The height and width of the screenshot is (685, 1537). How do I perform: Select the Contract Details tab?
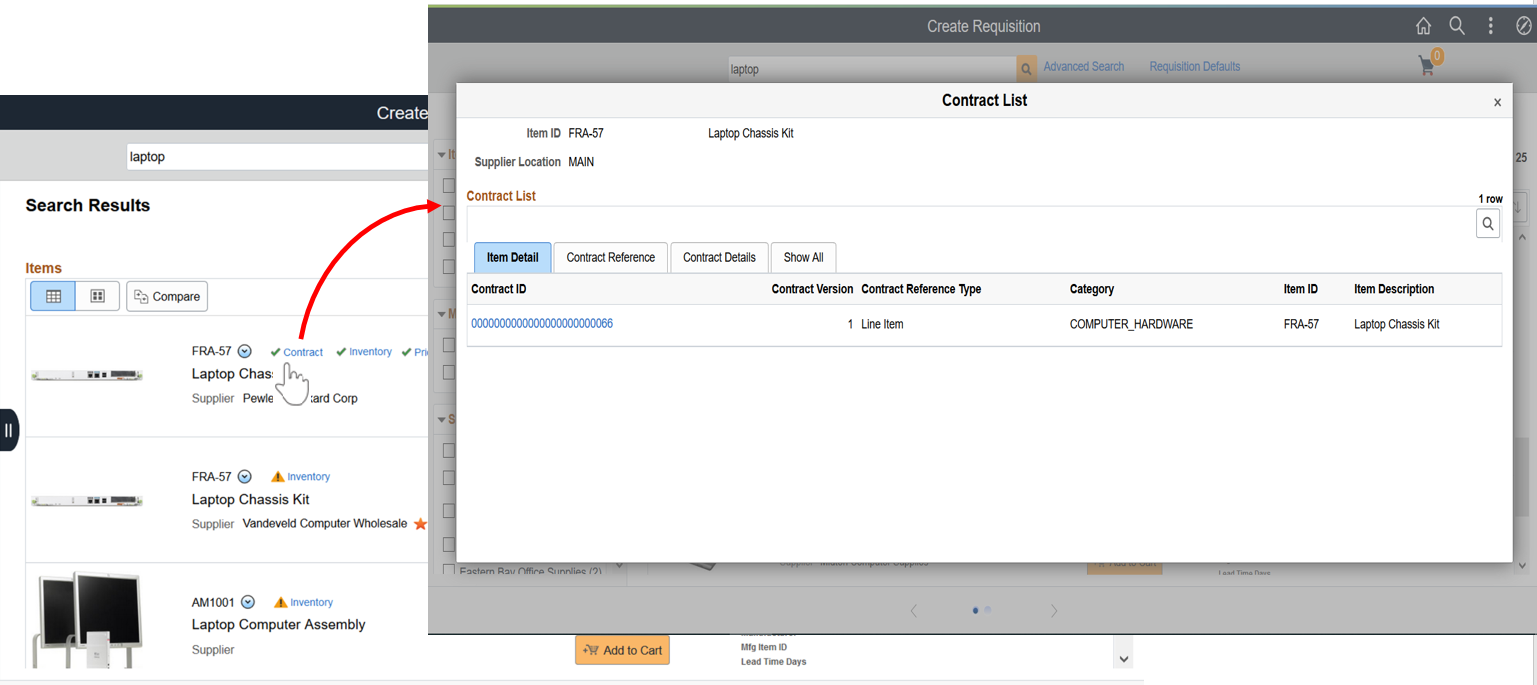[719, 257]
